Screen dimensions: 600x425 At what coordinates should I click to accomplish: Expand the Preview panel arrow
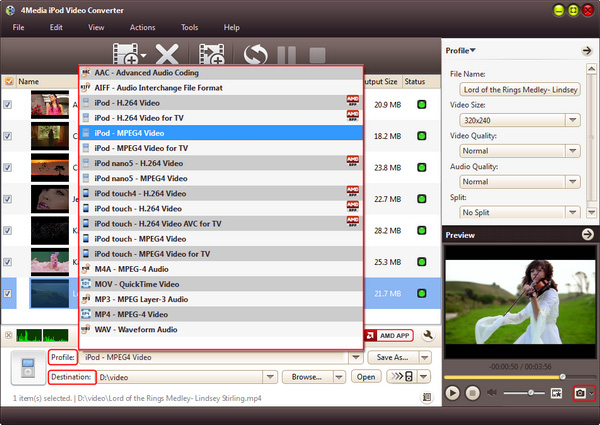587,234
